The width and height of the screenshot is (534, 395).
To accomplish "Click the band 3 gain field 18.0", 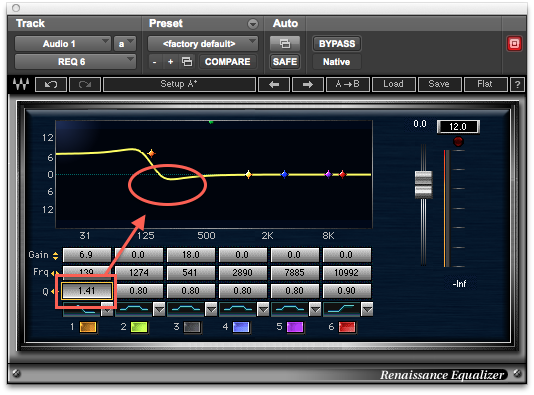I will tap(190, 255).
